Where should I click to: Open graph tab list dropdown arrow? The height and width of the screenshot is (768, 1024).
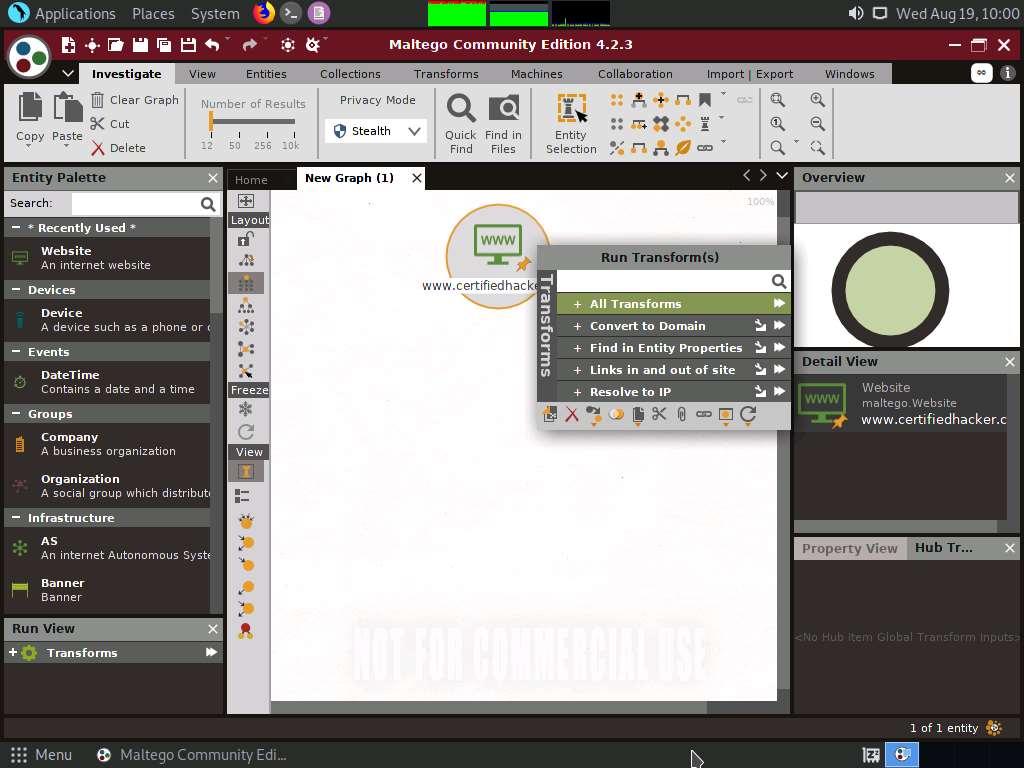782,175
